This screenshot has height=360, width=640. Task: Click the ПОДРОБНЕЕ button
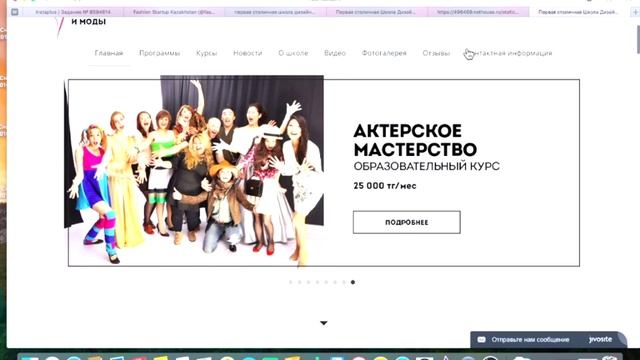(x=407, y=222)
